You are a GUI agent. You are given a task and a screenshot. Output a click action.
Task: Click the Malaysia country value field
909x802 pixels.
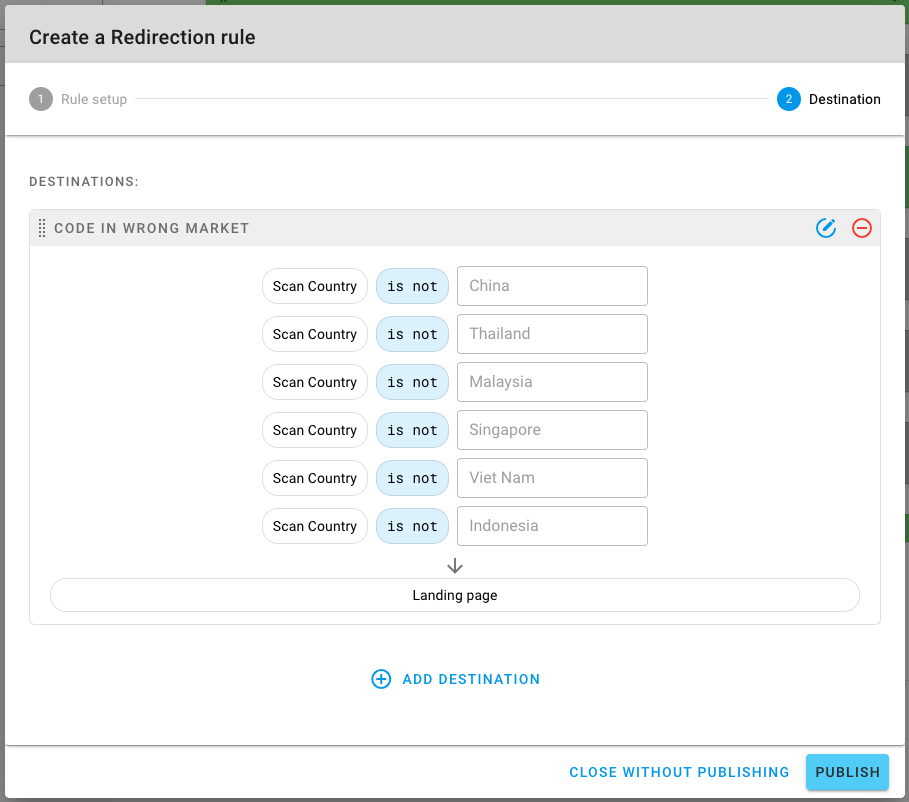tap(552, 382)
